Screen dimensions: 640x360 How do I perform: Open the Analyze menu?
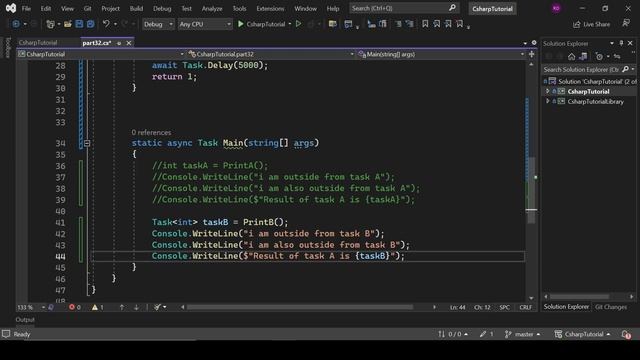pyautogui.click(x=212, y=8)
